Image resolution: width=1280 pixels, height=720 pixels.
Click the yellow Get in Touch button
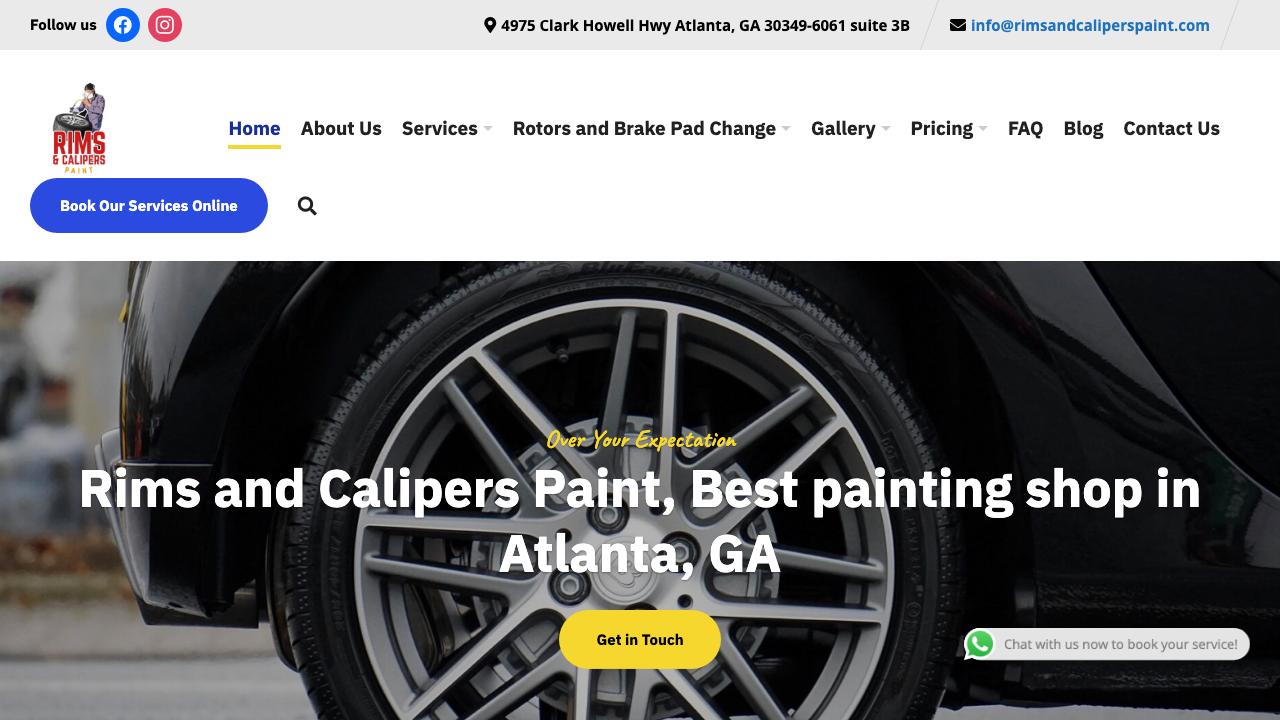pos(640,640)
